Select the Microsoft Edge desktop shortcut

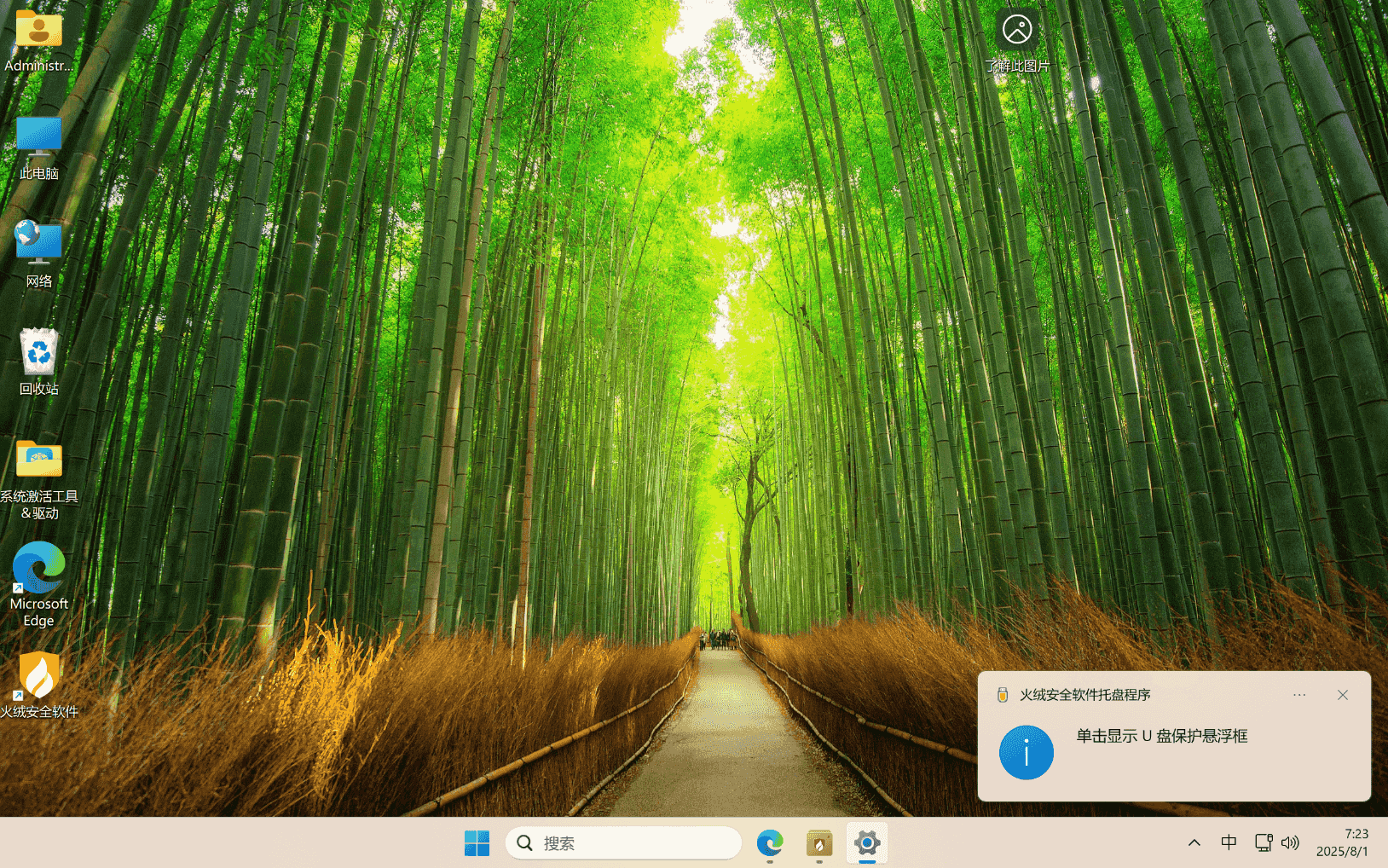click(x=39, y=585)
